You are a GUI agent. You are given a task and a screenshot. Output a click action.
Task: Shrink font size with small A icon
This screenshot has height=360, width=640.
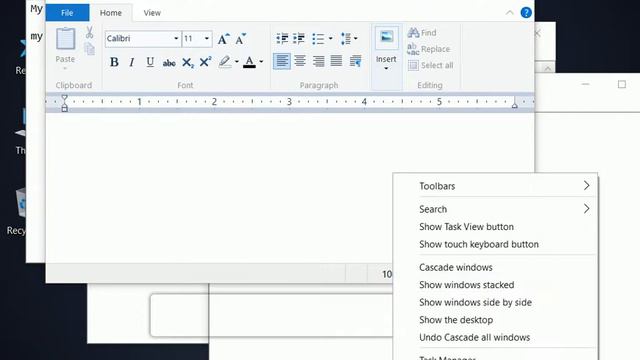240,39
